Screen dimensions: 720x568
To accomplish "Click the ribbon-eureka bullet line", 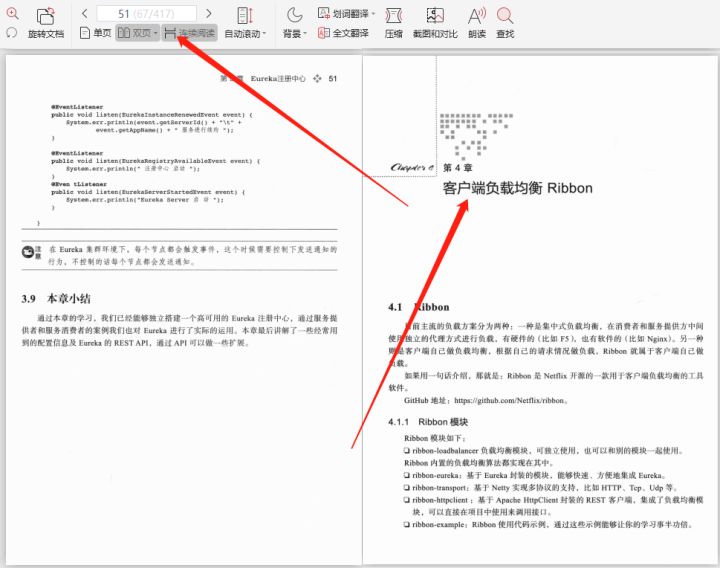I will tap(535, 475).
